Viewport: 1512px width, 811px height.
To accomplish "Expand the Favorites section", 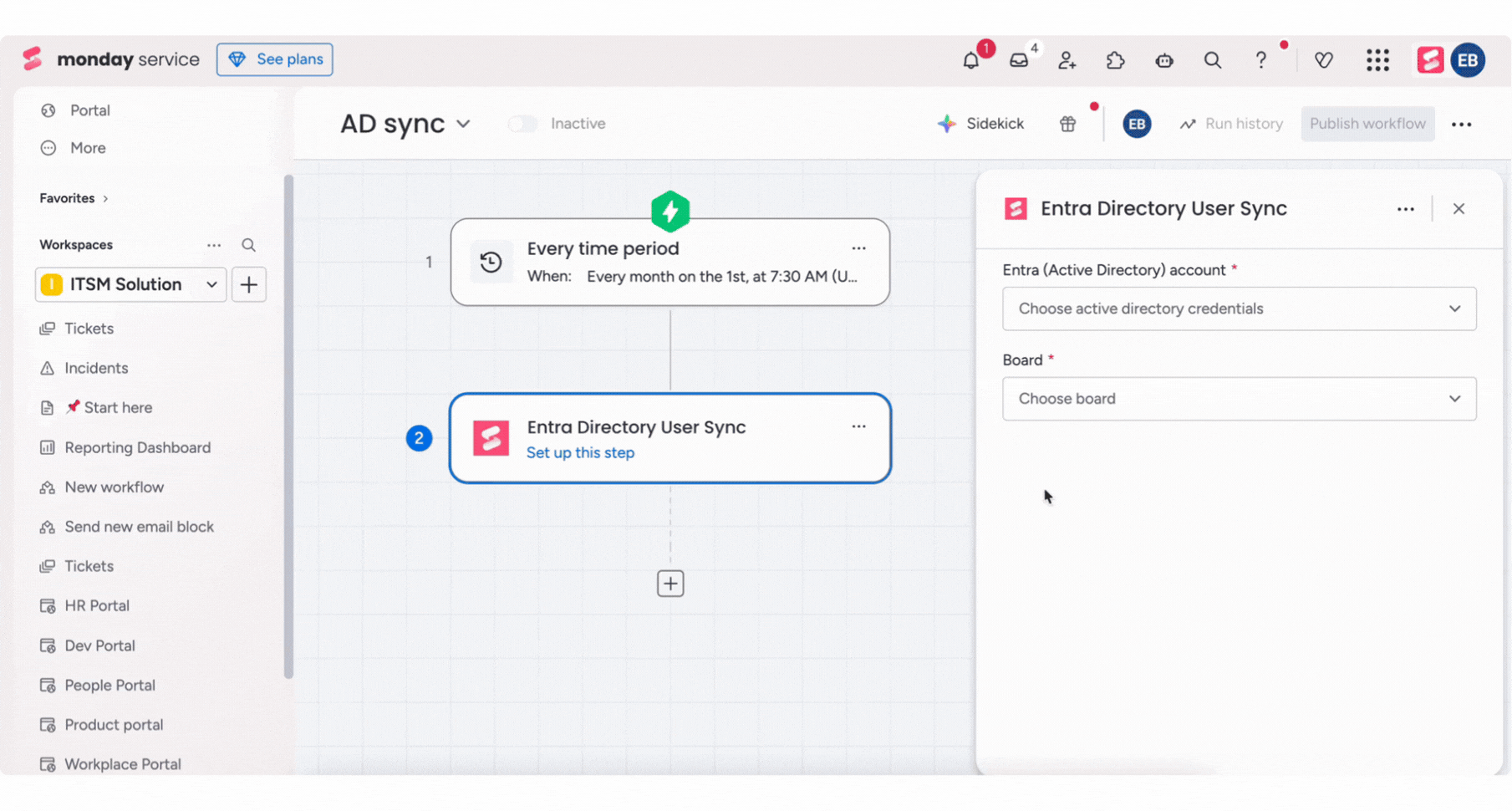I will pyautogui.click(x=74, y=198).
